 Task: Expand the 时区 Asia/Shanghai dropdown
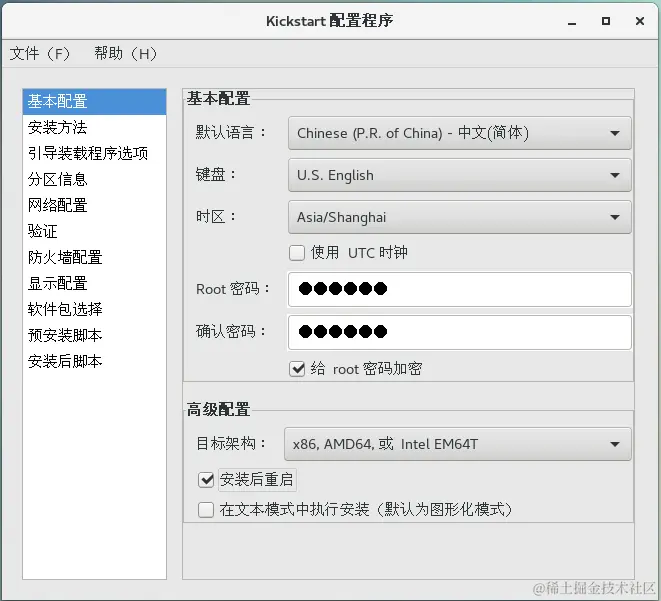[459, 217]
